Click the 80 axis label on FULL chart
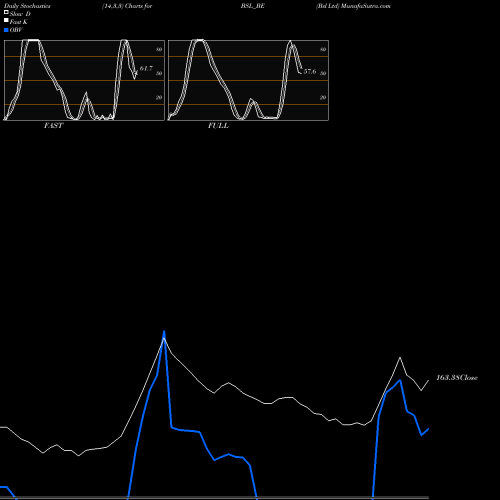This screenshot has height=500, width=500. (323, 49)
